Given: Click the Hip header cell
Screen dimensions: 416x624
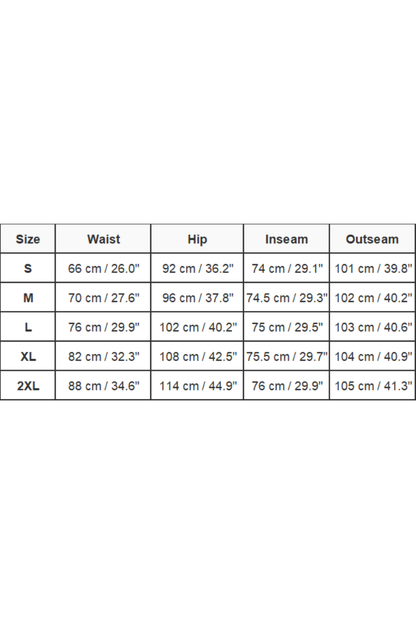Looking at the screenshot, I should coord(197,239).
